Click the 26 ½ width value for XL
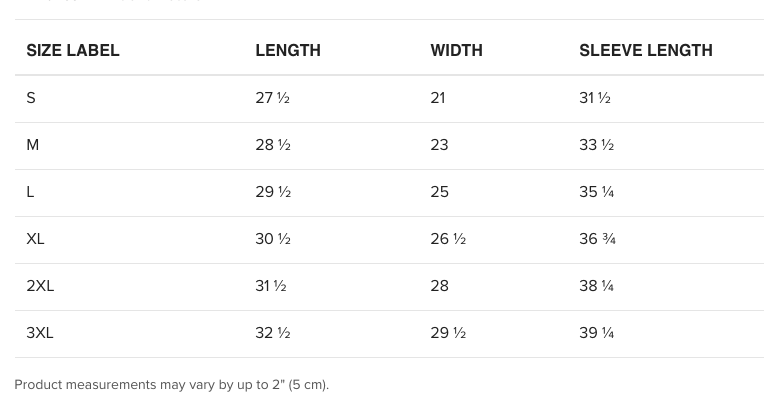 448,239
